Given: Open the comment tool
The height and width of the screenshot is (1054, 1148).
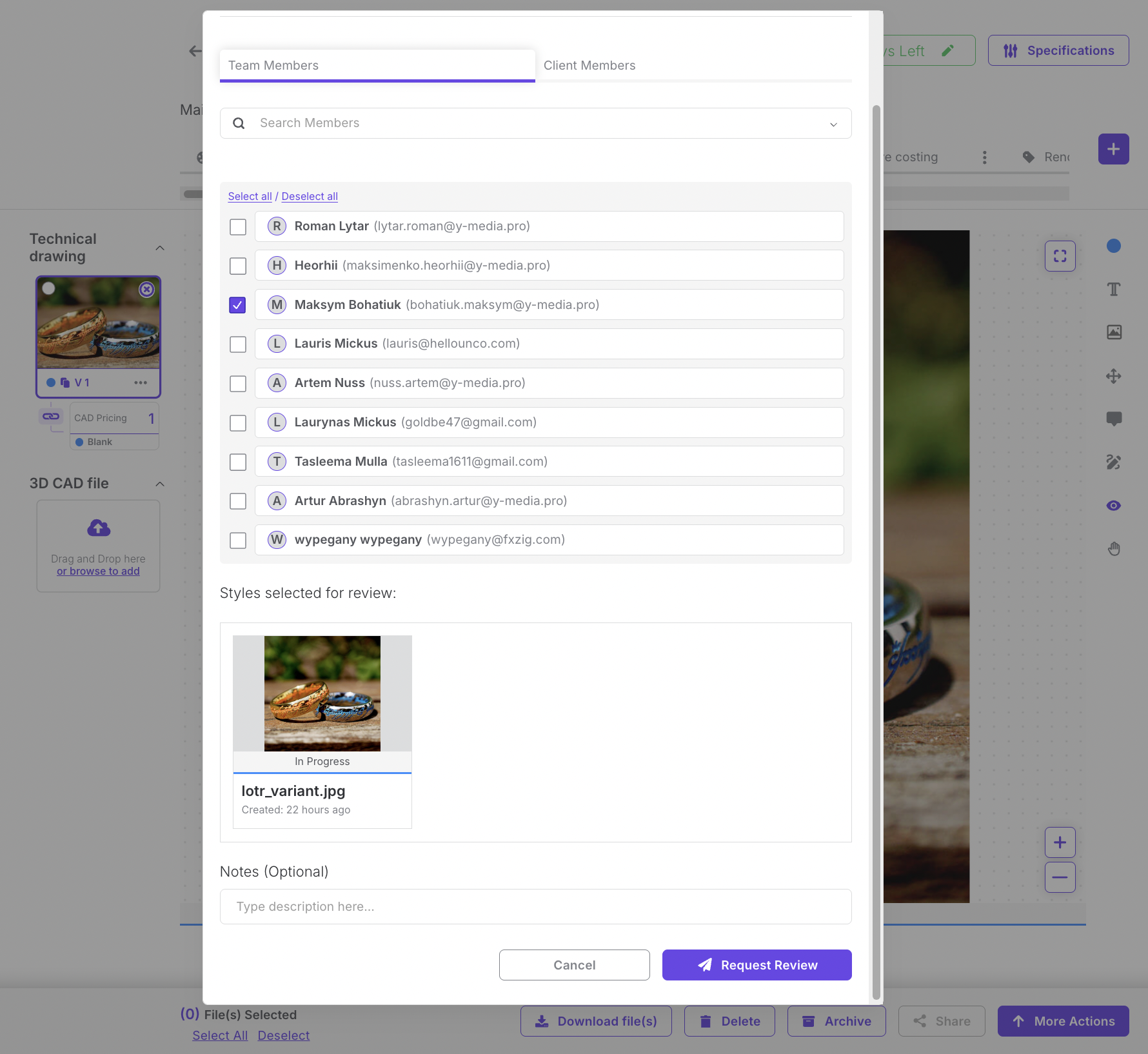Looking at the screenshot, I should pyautogui.click(x=1114, y=419).
